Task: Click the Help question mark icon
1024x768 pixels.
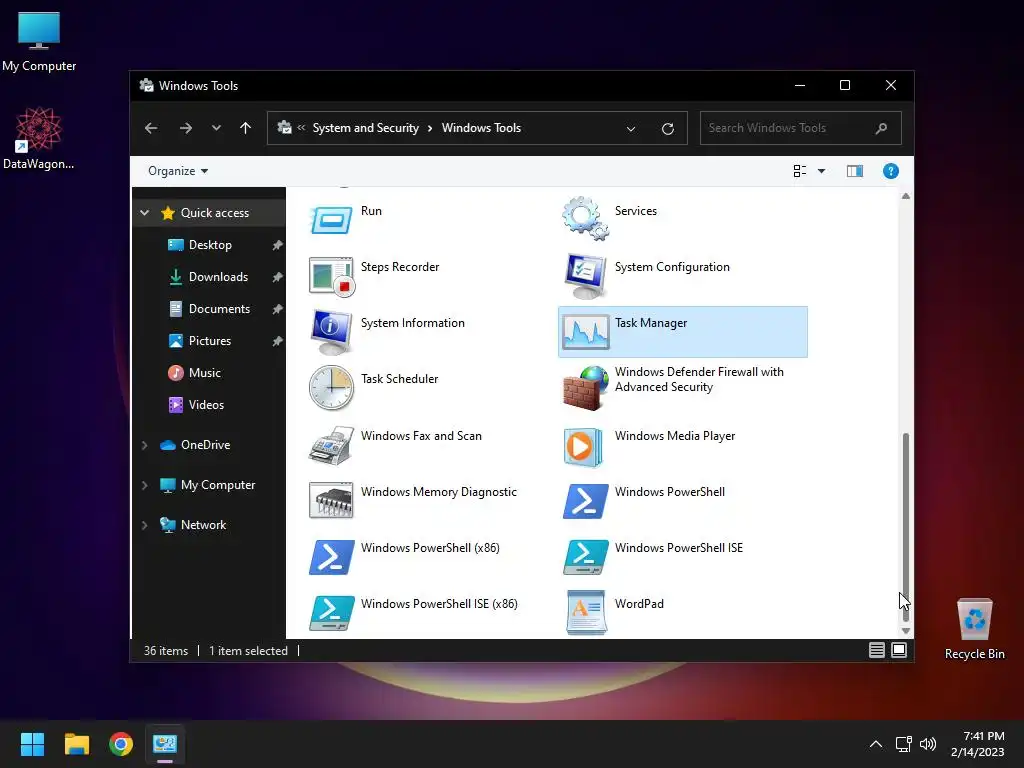Action: [891, 171]
